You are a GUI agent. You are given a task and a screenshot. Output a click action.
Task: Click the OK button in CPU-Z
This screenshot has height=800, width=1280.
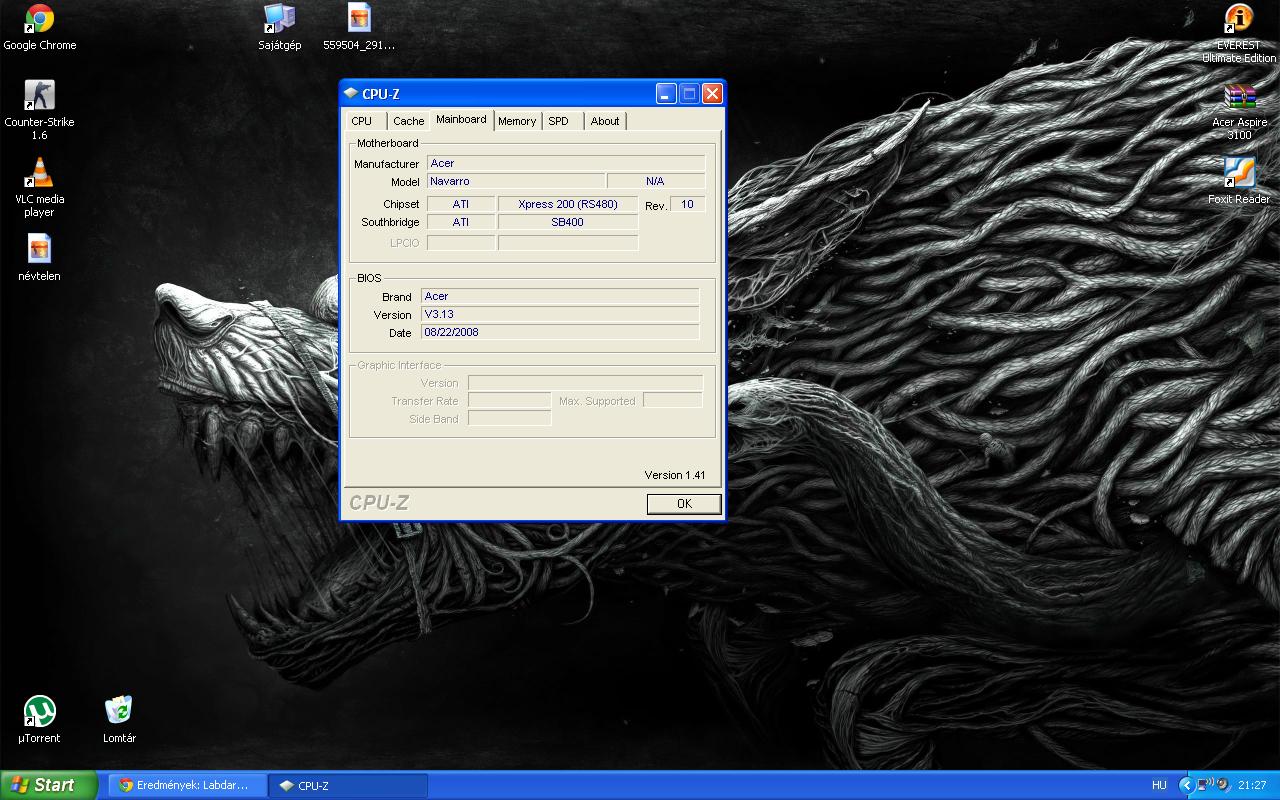click(684, 504)
